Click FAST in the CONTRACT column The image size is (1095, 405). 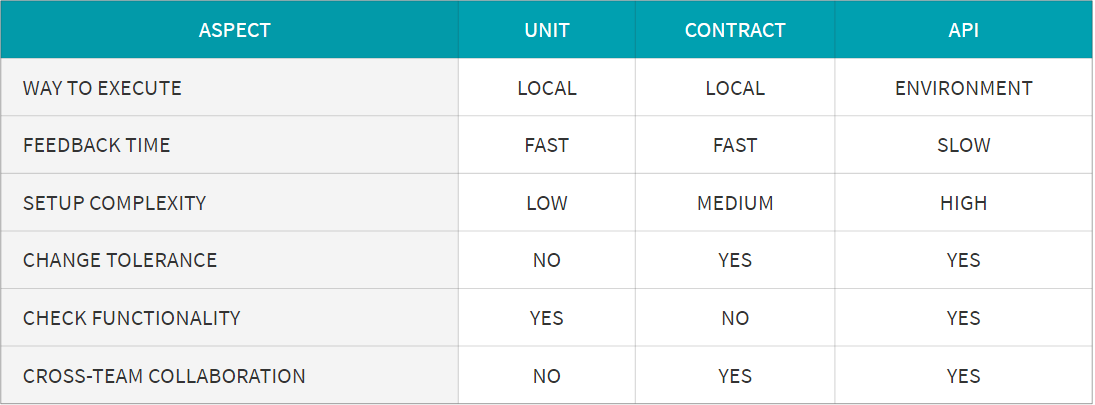(x=735, y=145)
